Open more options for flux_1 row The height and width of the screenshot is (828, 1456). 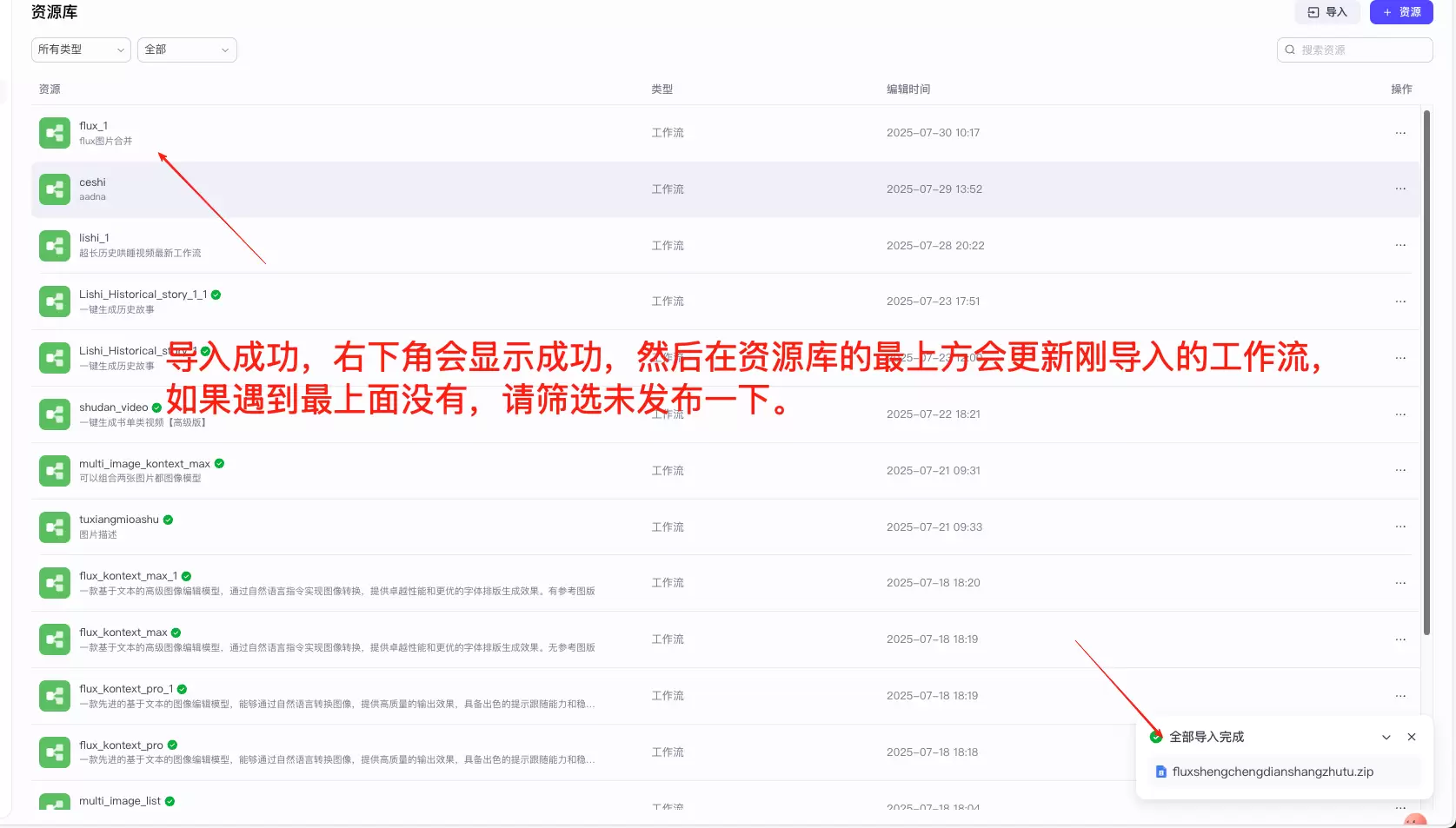pyautogui.click(x=1399, y=133)
